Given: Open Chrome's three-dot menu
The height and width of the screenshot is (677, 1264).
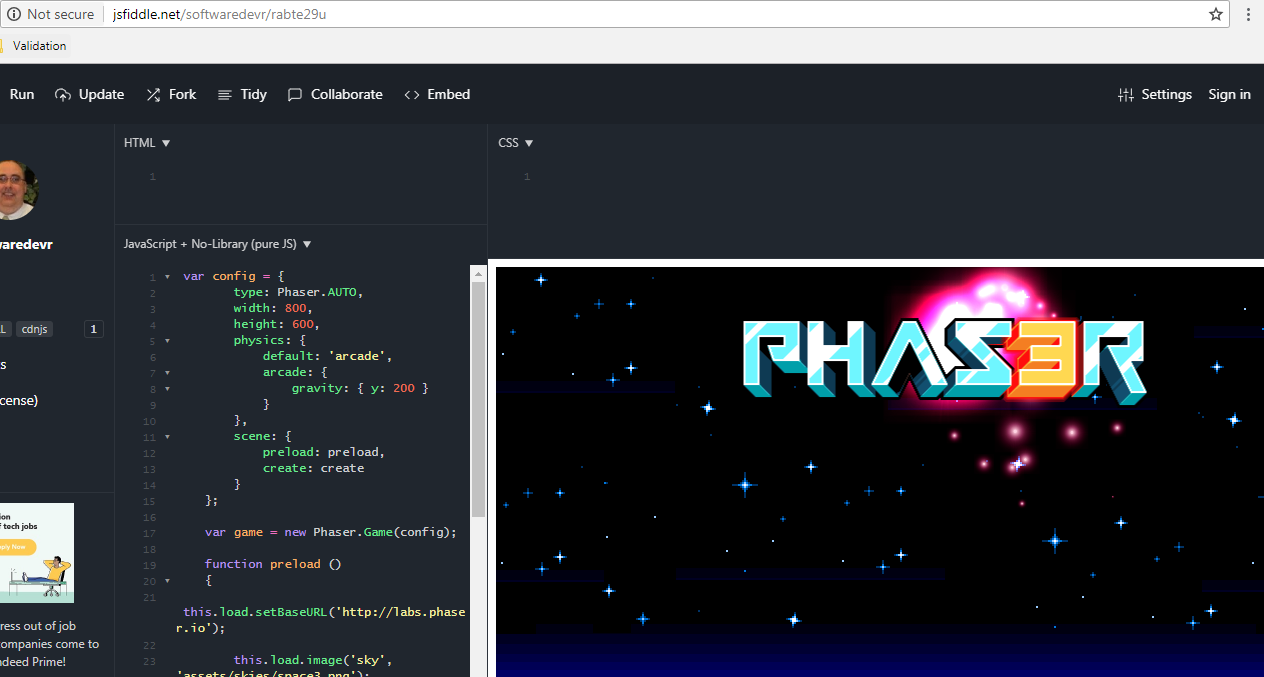Looking at the screenshot, I should pyautogui.click(x=1248, y=14).
